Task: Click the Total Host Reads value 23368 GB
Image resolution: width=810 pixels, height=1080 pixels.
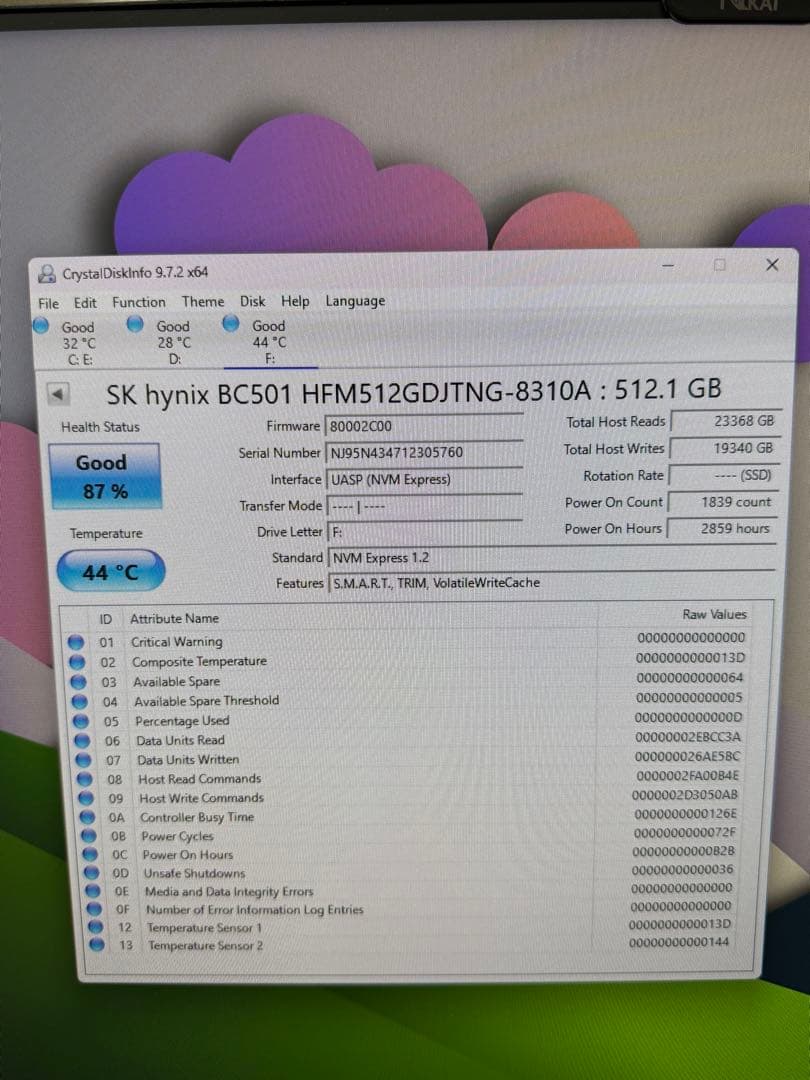Action: [725, 421]
